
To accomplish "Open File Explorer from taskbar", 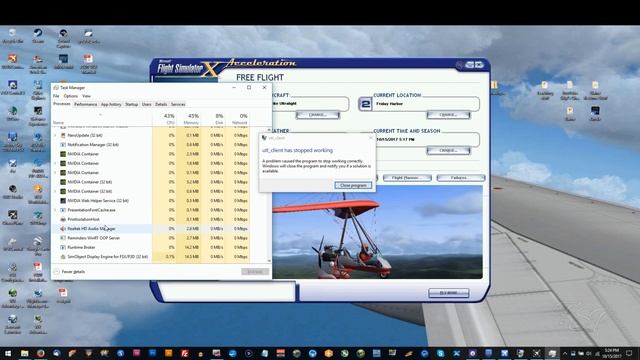I will [x=24, y=353].
